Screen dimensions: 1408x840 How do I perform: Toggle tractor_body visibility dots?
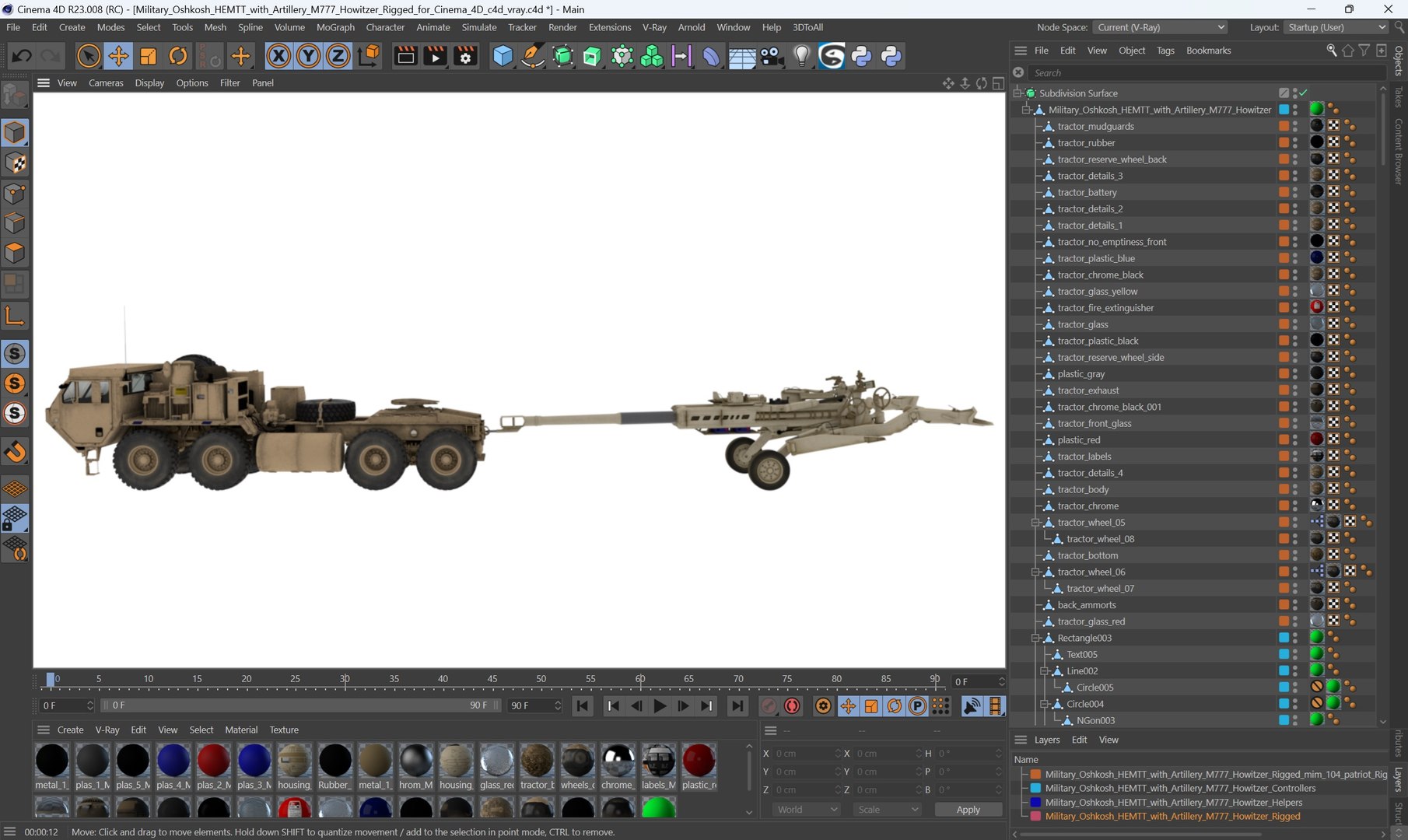(1295, 490)
